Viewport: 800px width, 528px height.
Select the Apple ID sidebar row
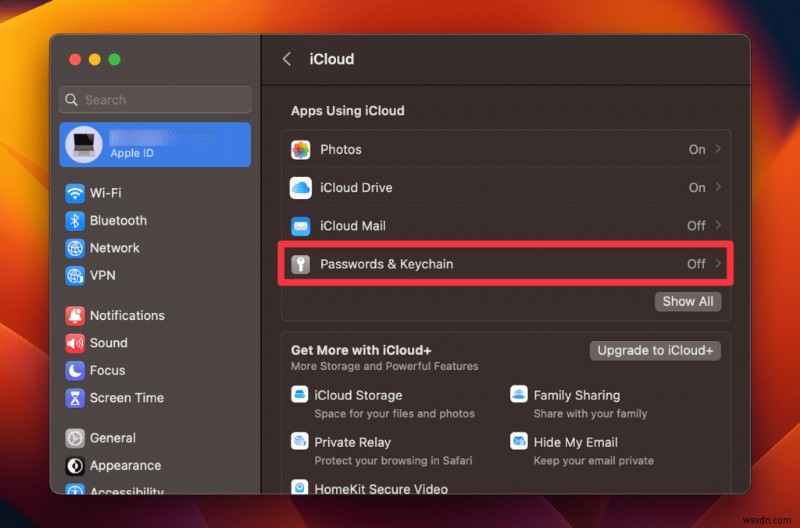(155, 145)
